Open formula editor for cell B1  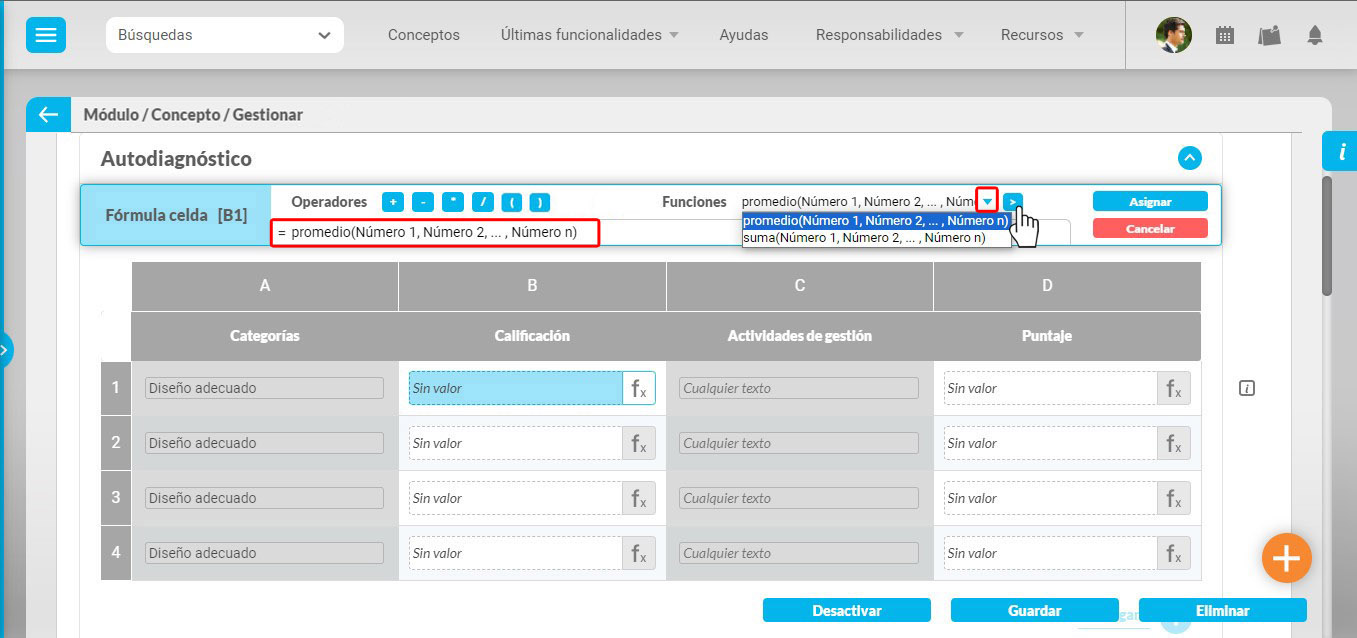[639, 388]
